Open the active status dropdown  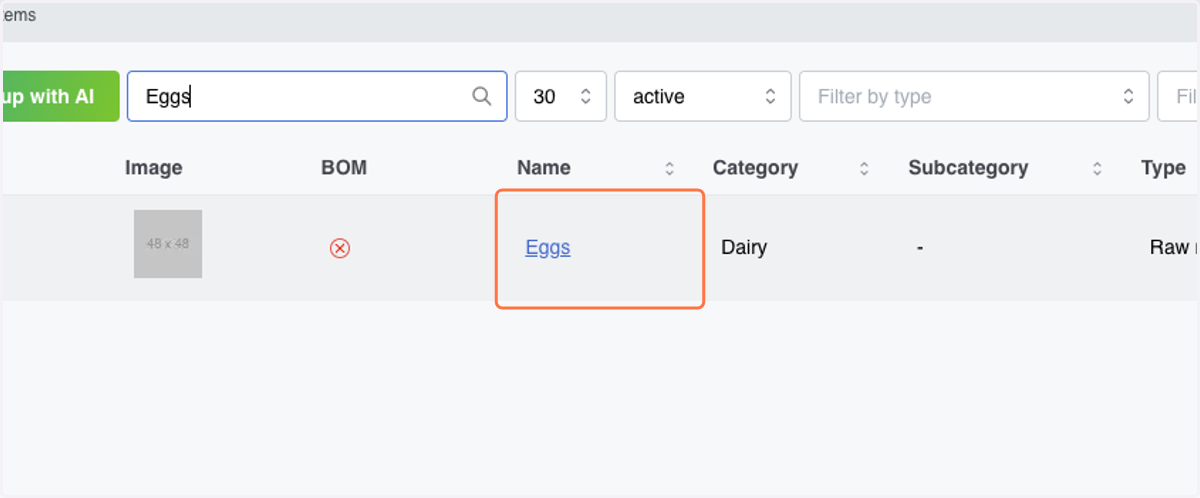(703, 96)
